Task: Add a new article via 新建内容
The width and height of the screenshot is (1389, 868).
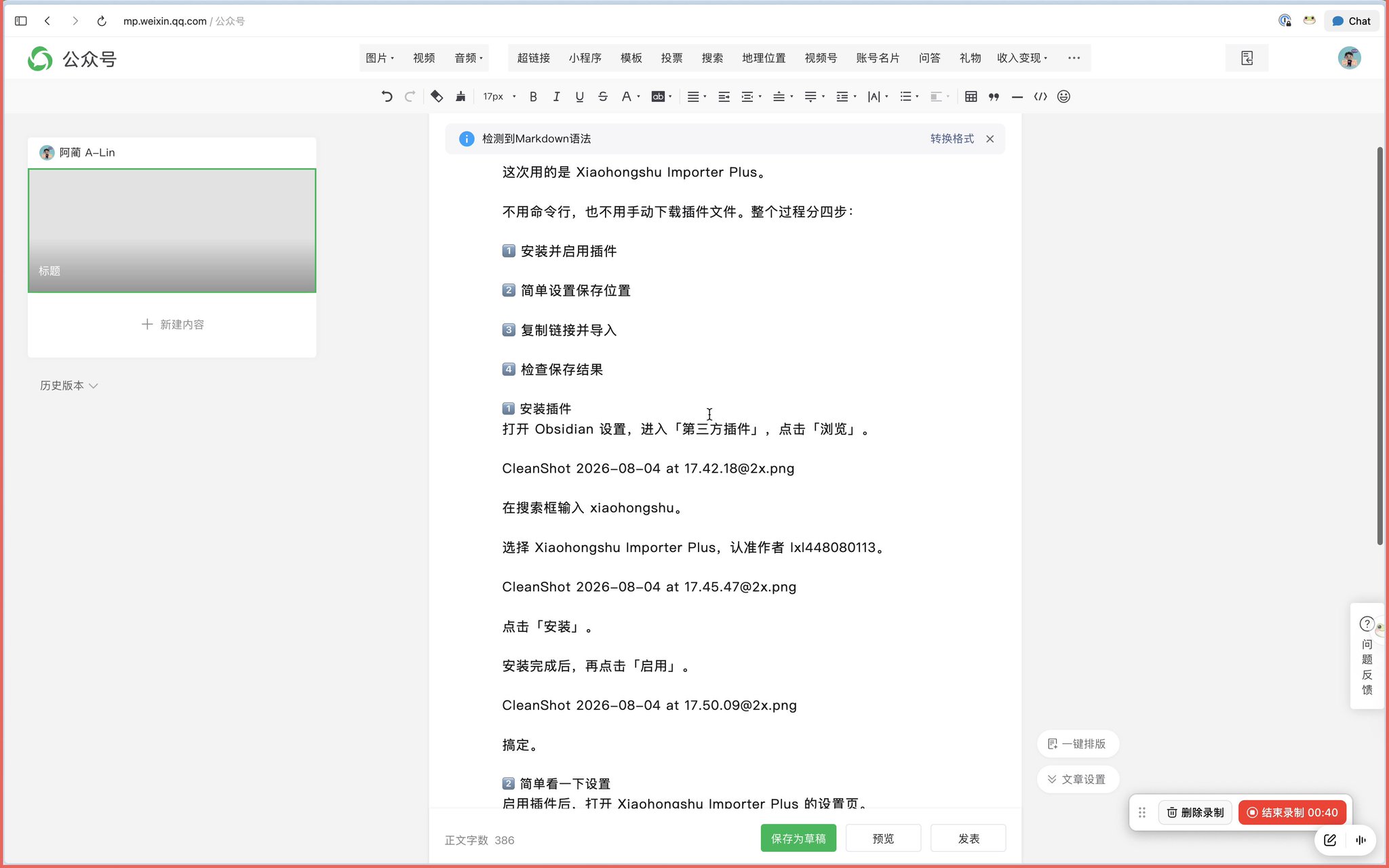Action: (x=172, y=324)
